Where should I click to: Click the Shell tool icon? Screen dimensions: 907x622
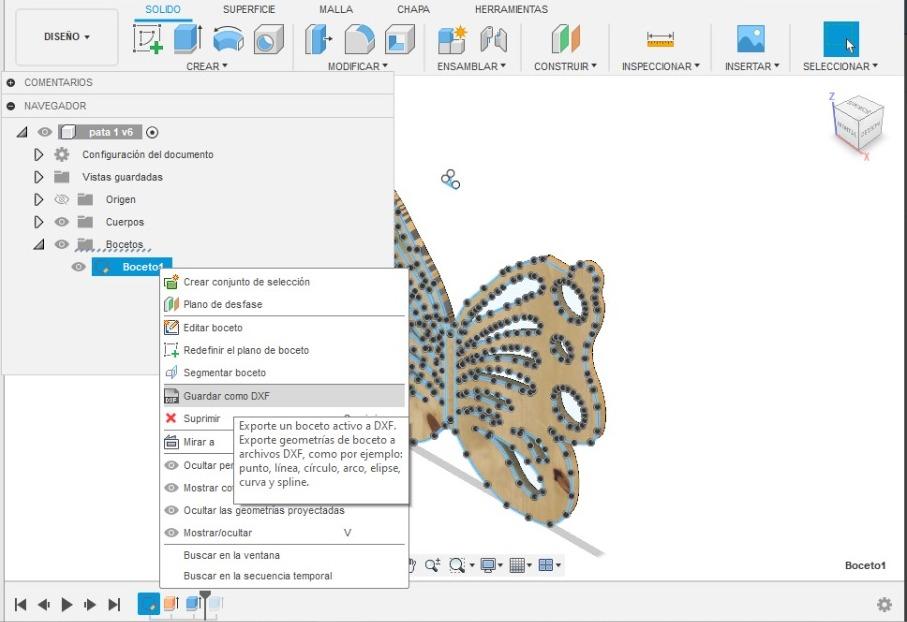400,39
